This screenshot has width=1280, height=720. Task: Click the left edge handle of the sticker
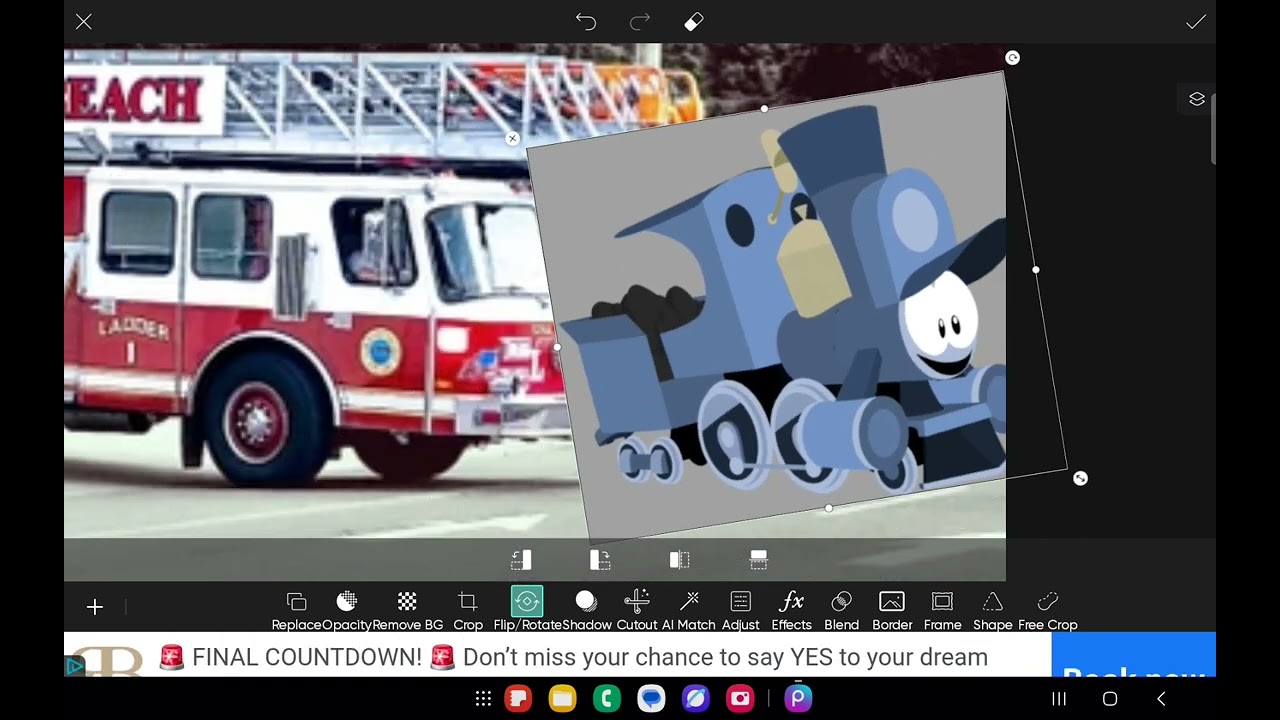tap(557, 347)
